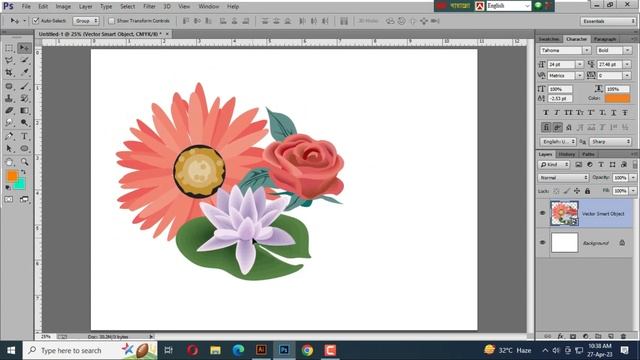This screenshot has width=640, height=360.
Task: Open Illustrator from the taskbar
Action: [261, 350]
